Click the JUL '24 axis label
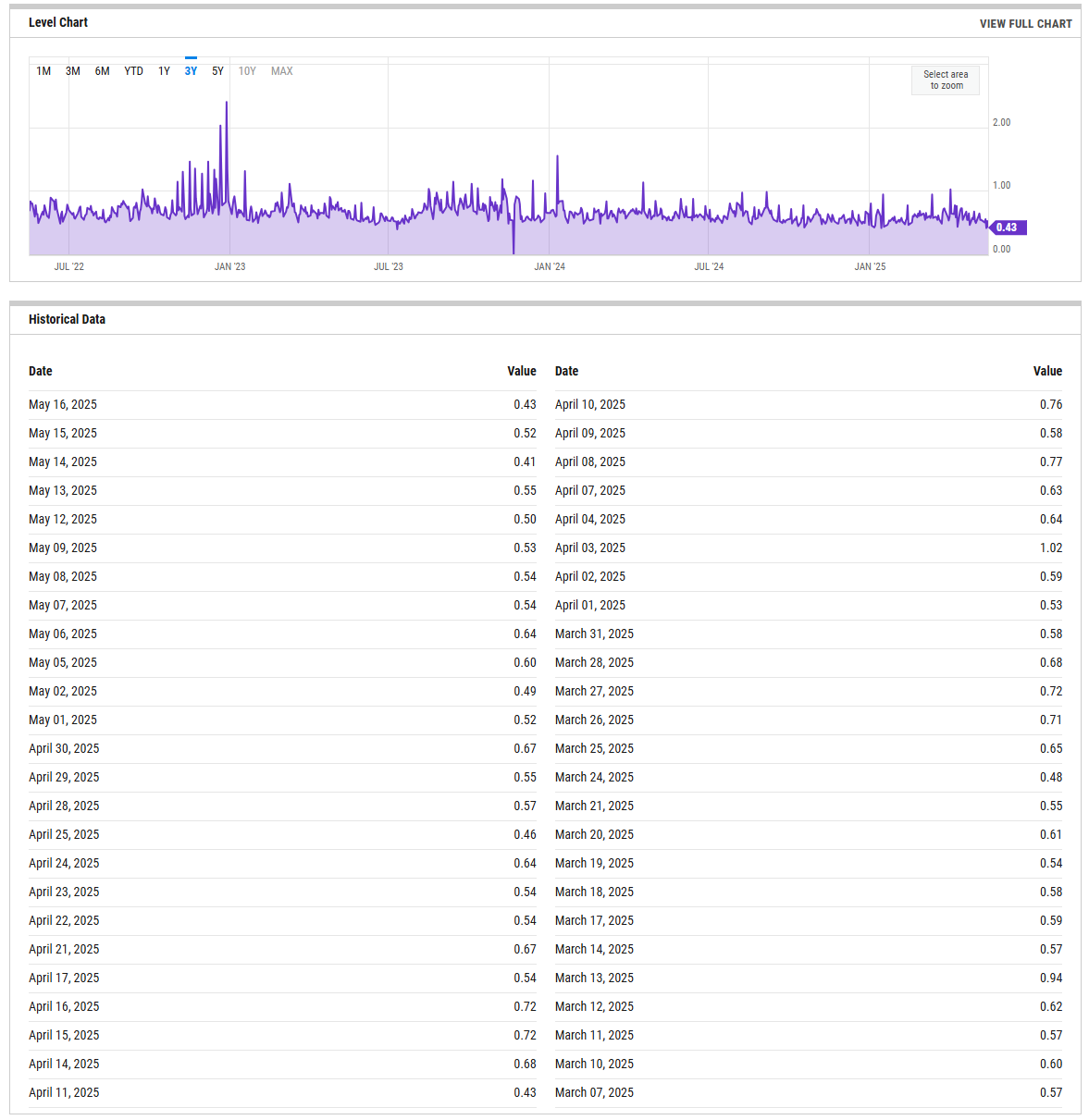This screenshot has width=1089, height=1120. tap(709, 266)
